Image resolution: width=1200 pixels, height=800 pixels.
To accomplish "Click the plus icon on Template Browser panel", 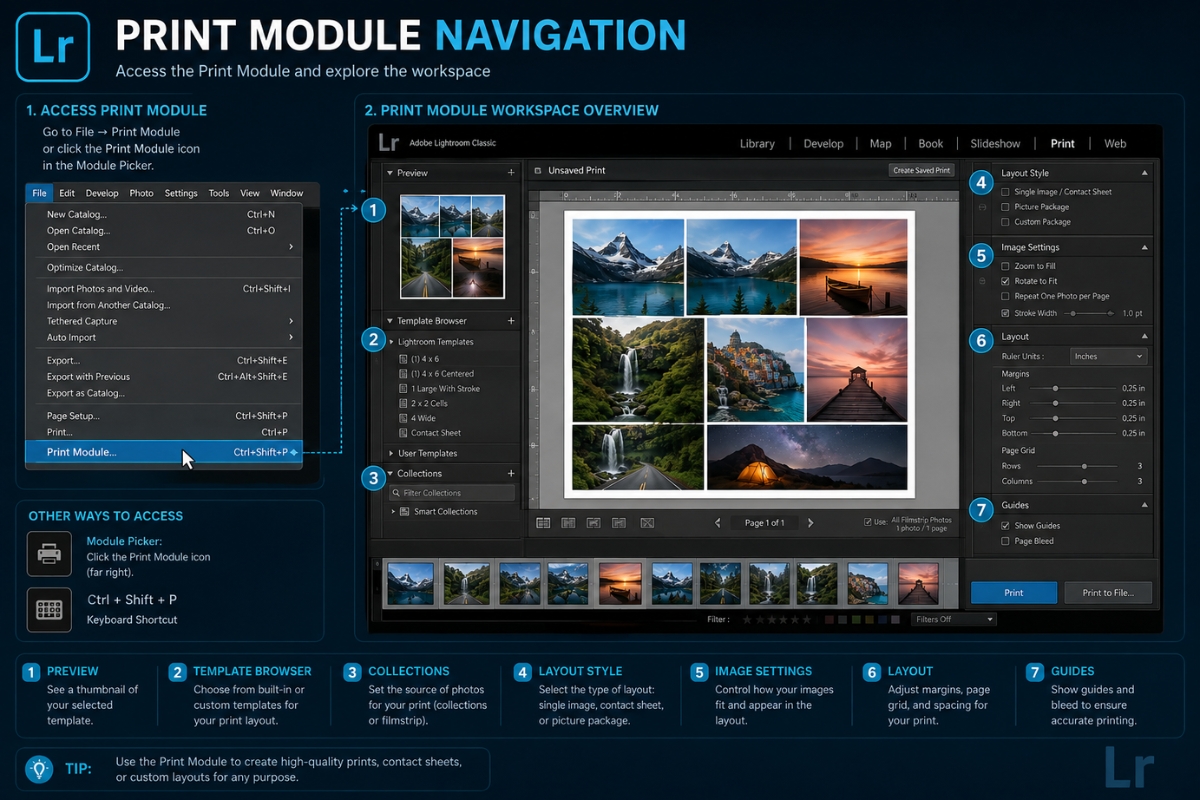I will tap(511, 321).
